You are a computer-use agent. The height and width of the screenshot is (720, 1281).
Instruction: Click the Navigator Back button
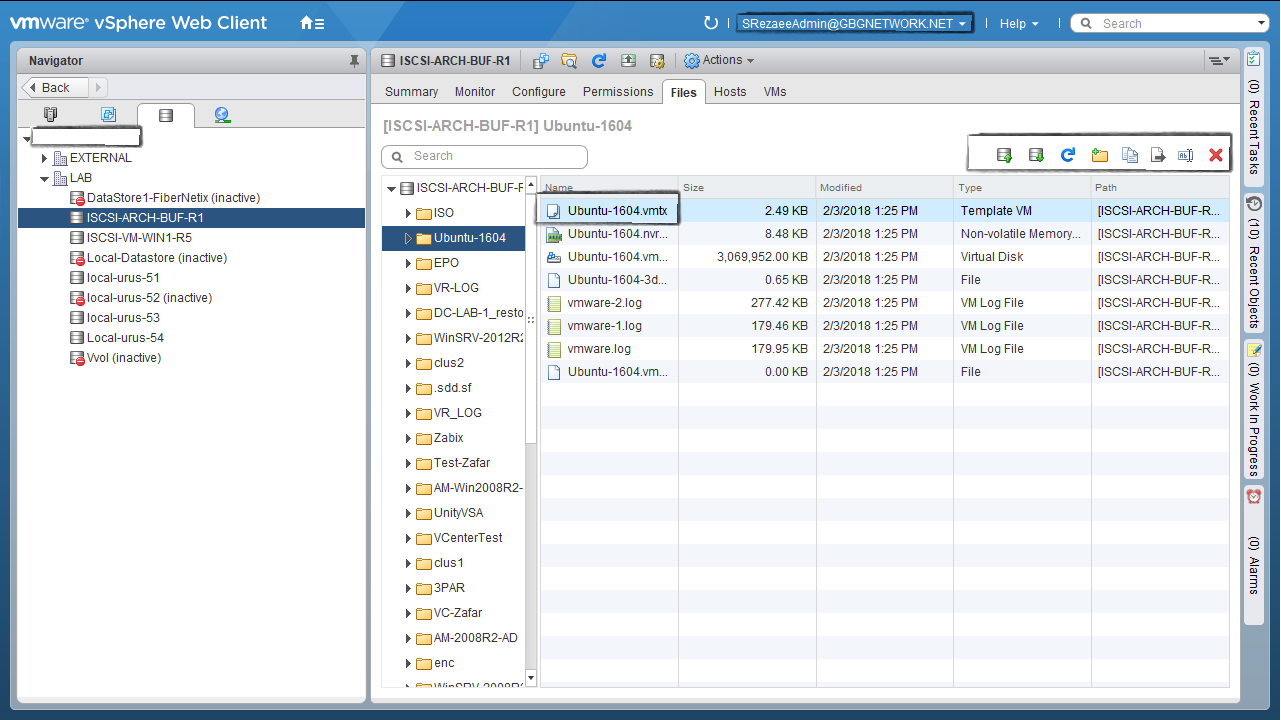55,88
